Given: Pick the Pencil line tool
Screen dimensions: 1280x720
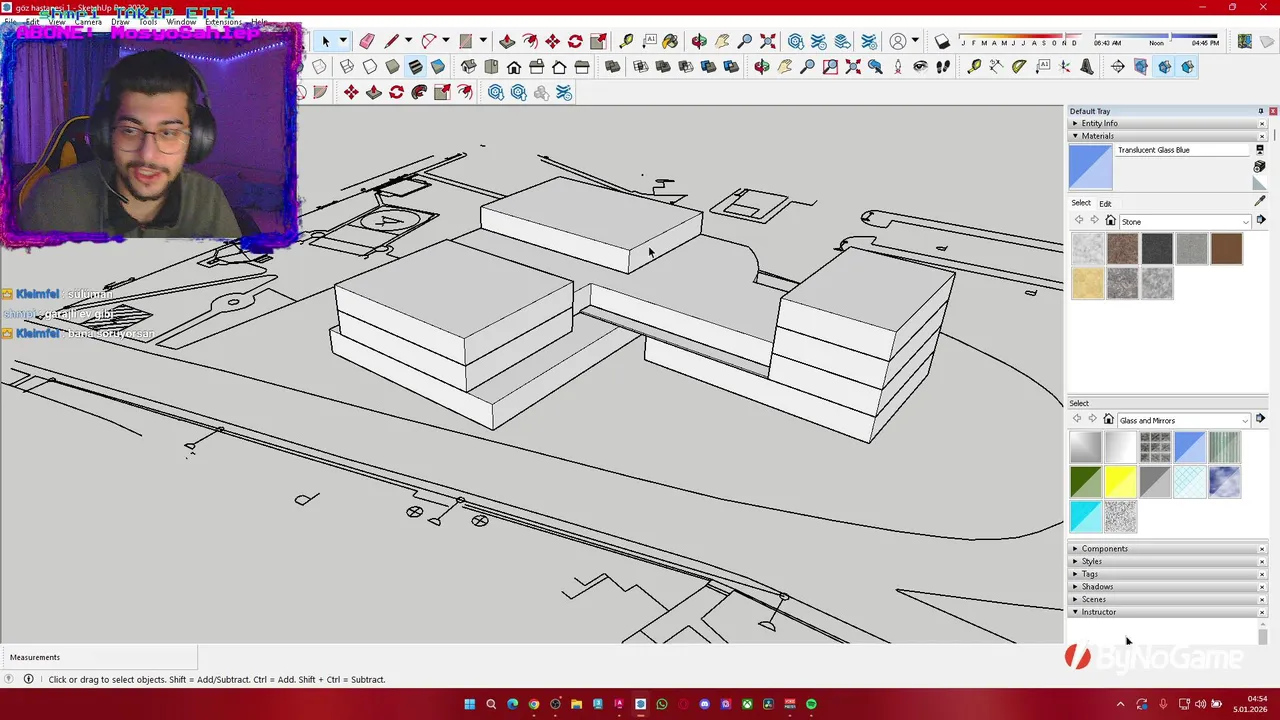Looking at the screenshot, I should (x=391, y=41).
